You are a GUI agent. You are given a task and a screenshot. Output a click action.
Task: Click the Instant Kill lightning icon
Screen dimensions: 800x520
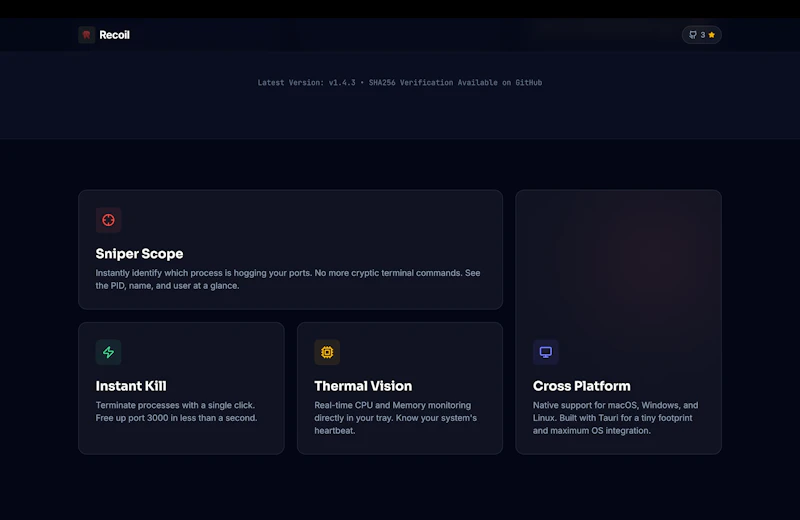pos(108,352)
